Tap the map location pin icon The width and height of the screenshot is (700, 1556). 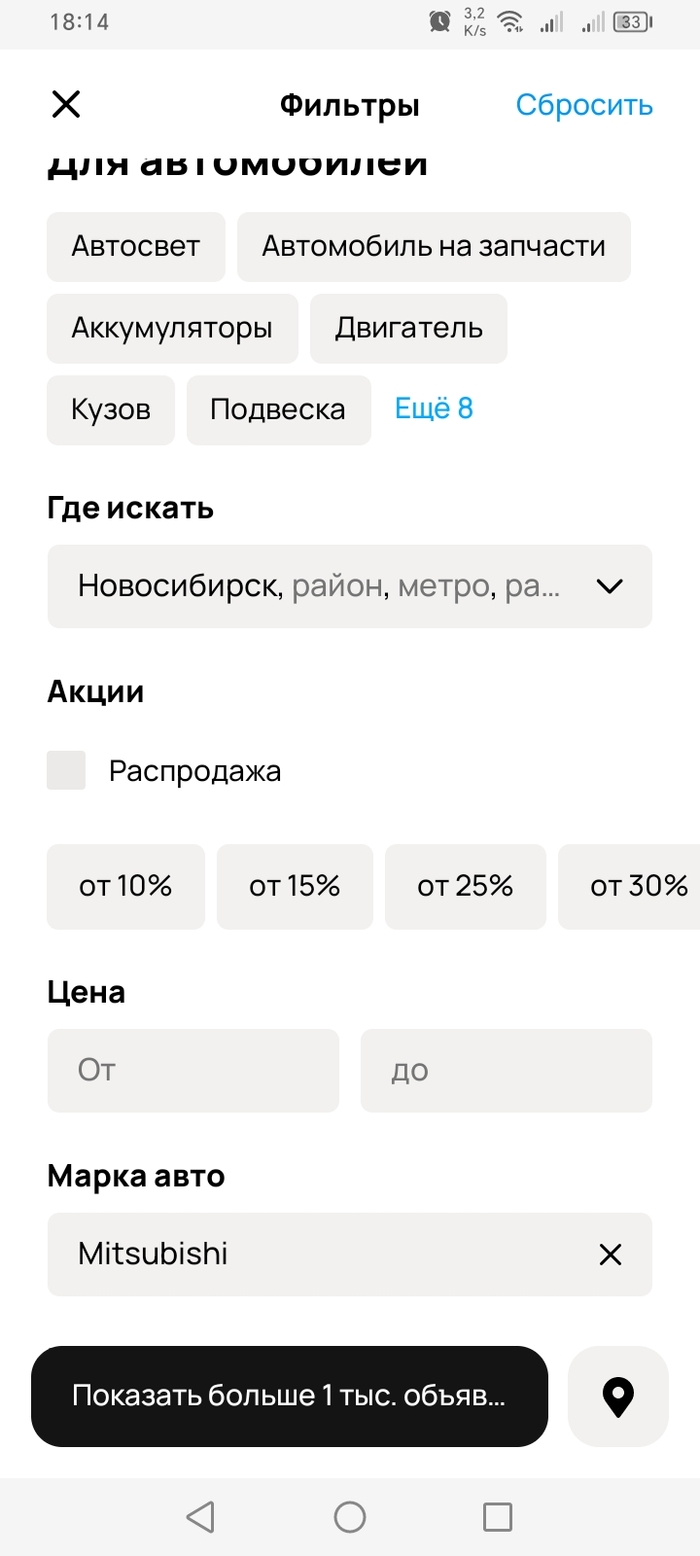click(x=618, y=1397)
